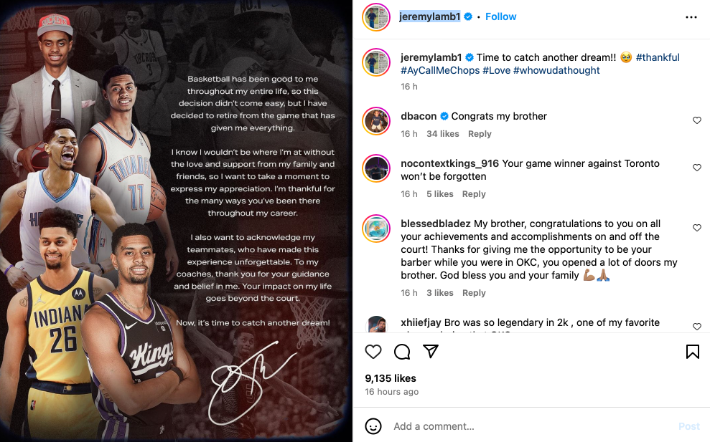Like xhiiefjay's comment heart
710x442 pixels.
[697, 326]
